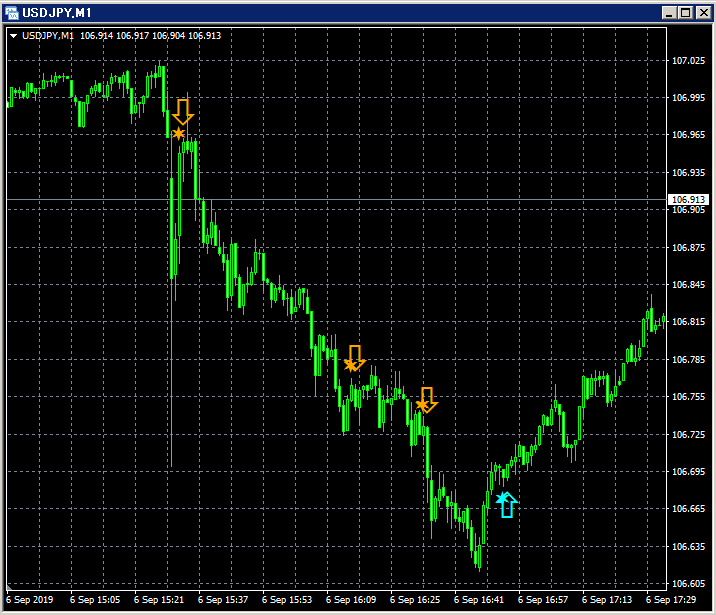716x615 pixels.
Task: Select the orange sell arrow near 106.755
Action: click(x=427, y=400)
